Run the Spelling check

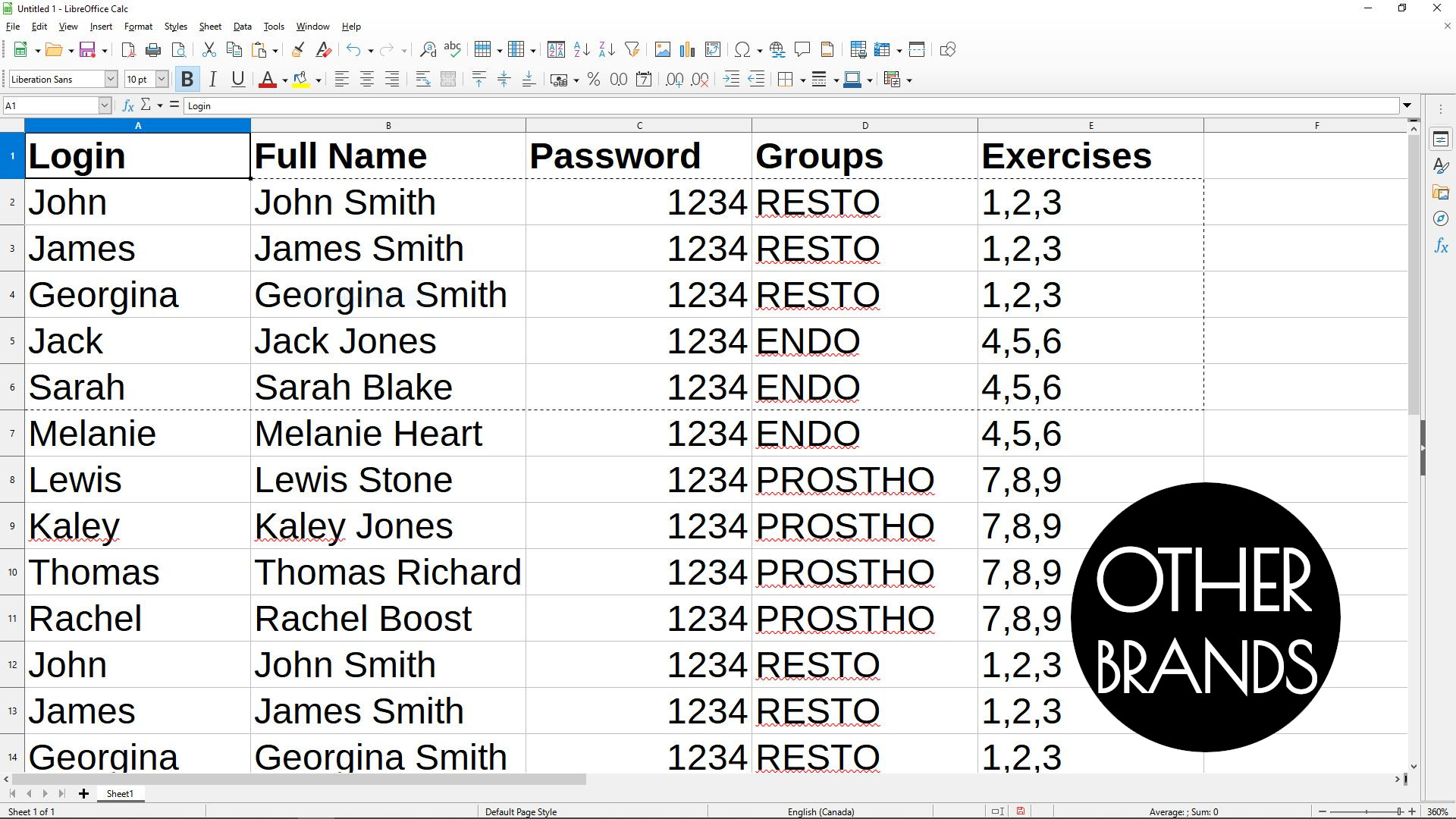coord(453,50)
